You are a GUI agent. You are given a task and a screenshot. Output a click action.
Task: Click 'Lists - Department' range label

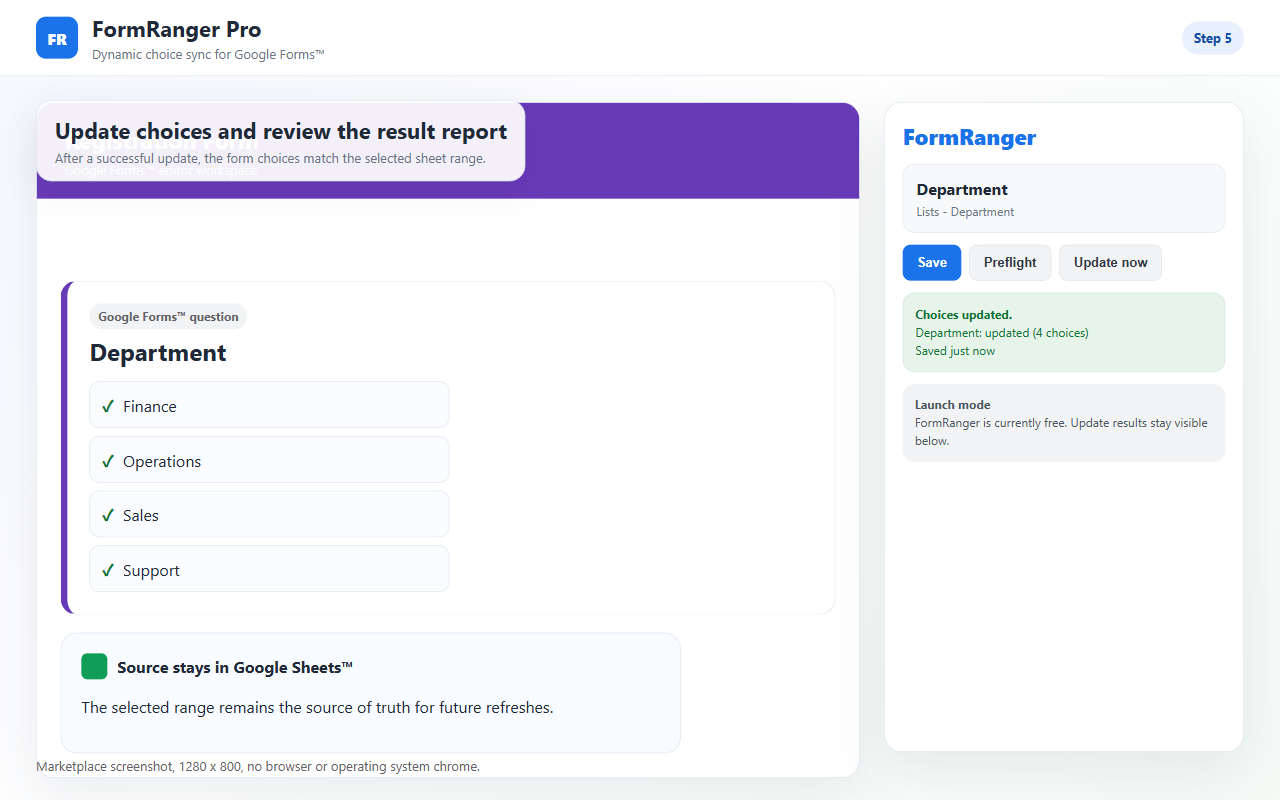coord(965,212)
